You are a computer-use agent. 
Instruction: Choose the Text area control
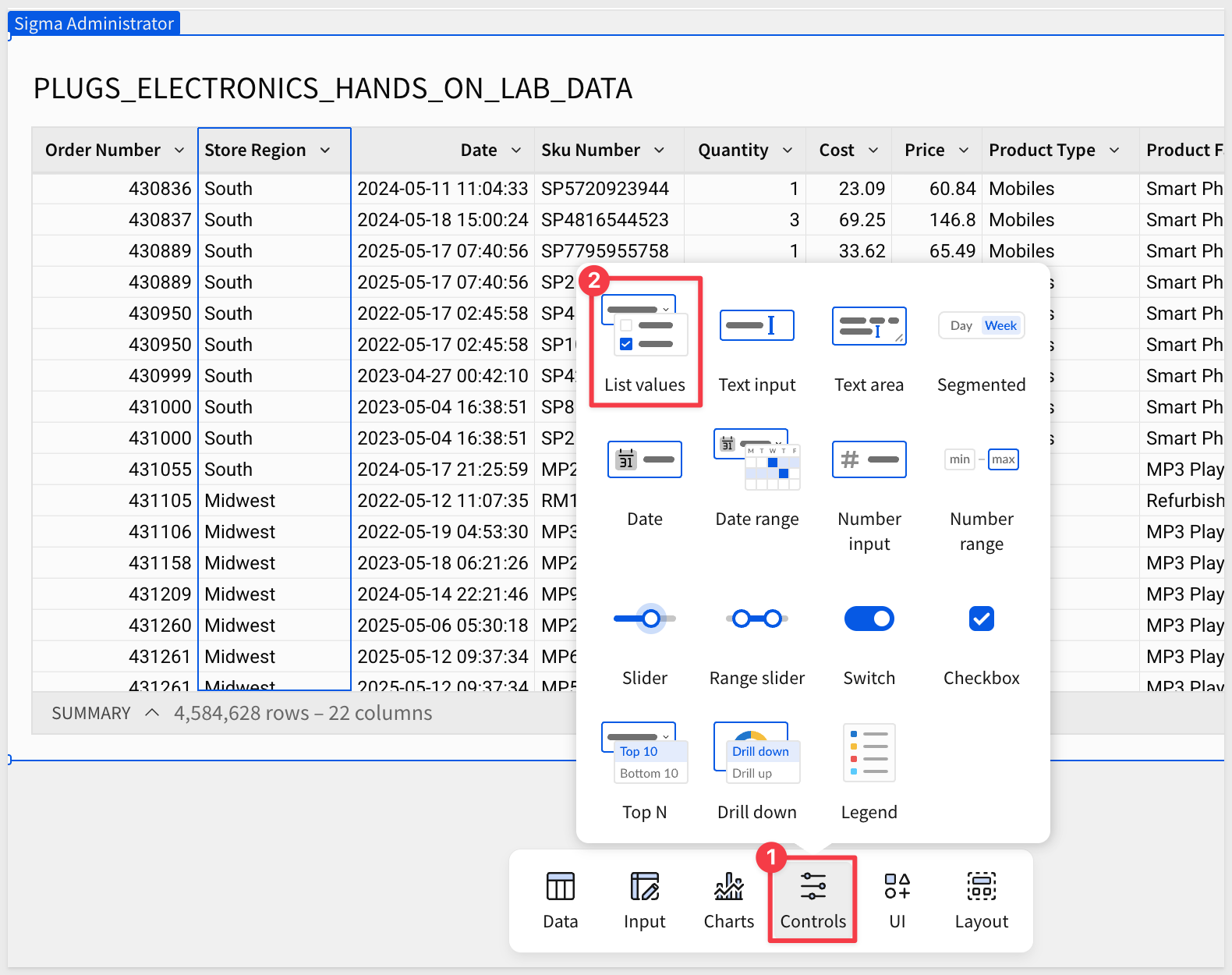869,342
